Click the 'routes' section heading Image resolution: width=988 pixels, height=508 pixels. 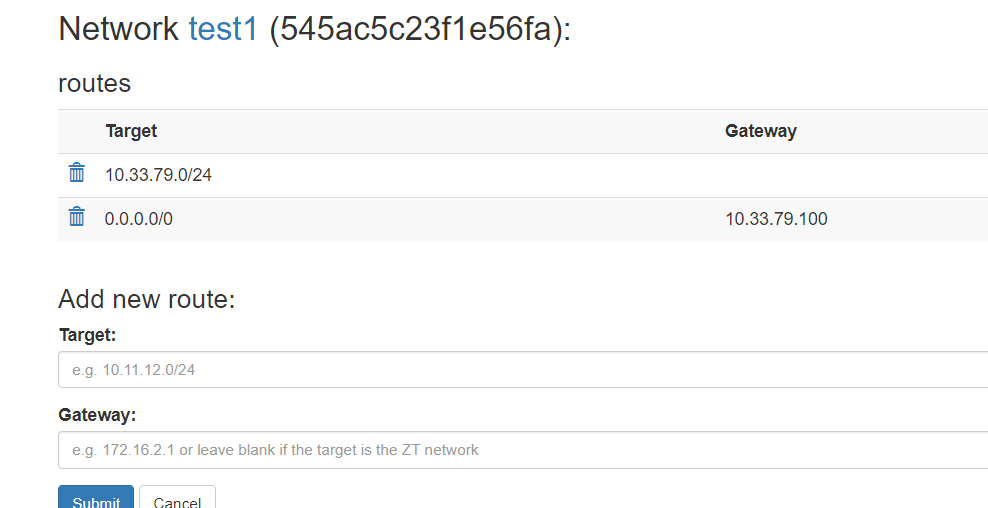(x=94, y=83)
